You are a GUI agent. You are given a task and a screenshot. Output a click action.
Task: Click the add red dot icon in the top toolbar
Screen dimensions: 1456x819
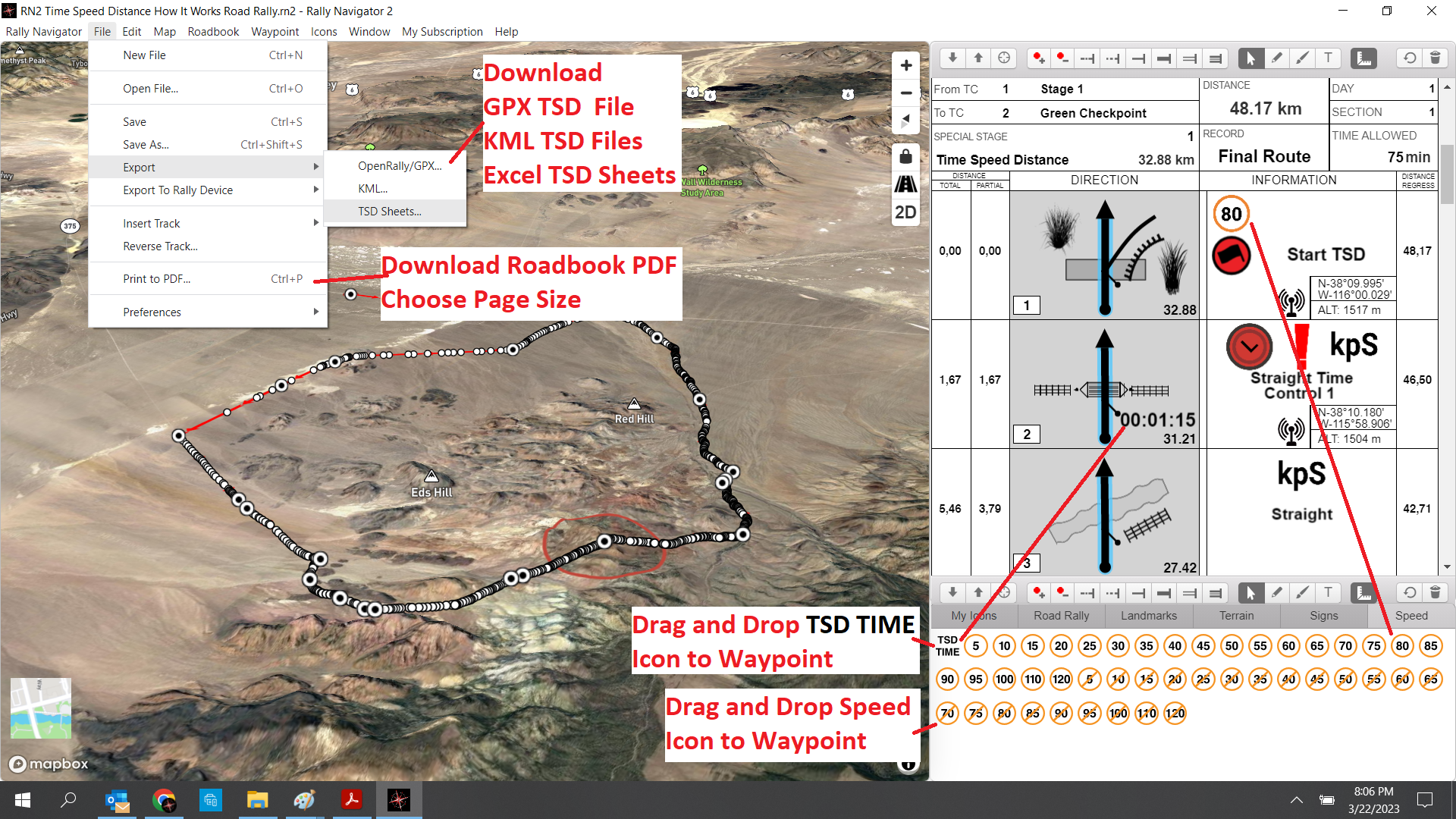coord(1039,58)
